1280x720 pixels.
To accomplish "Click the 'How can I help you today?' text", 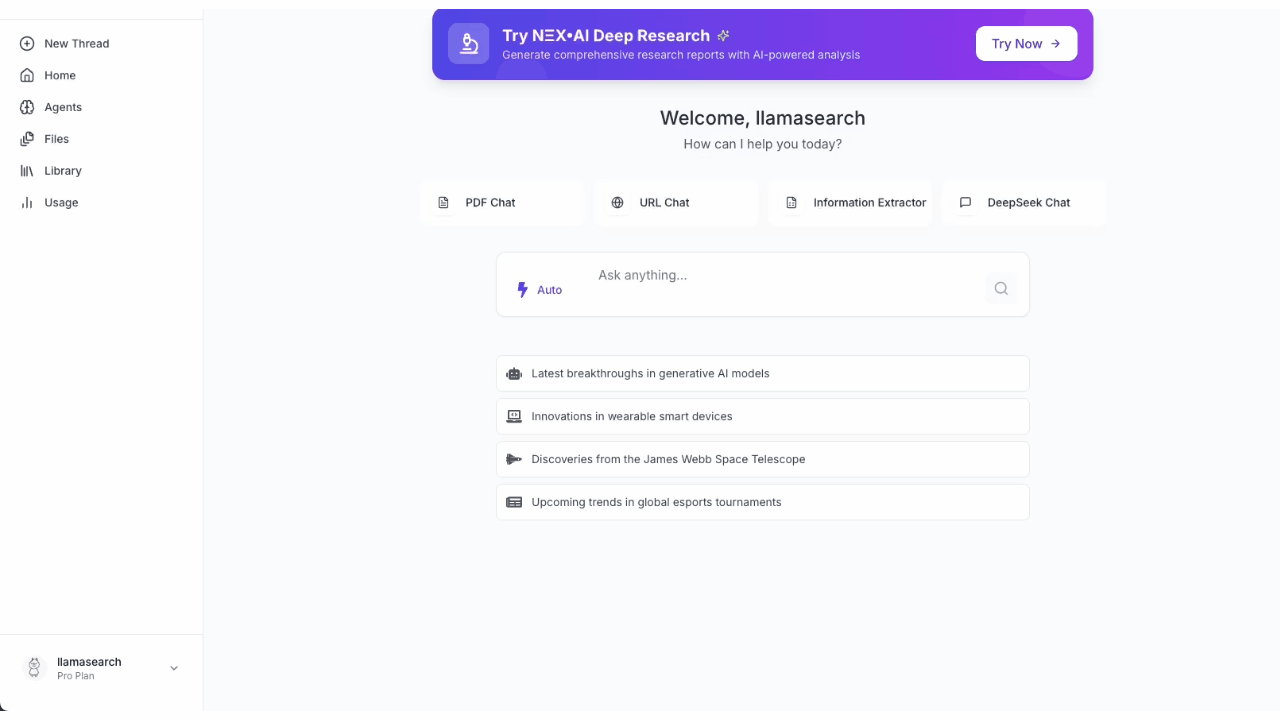I will pos(763,144).
